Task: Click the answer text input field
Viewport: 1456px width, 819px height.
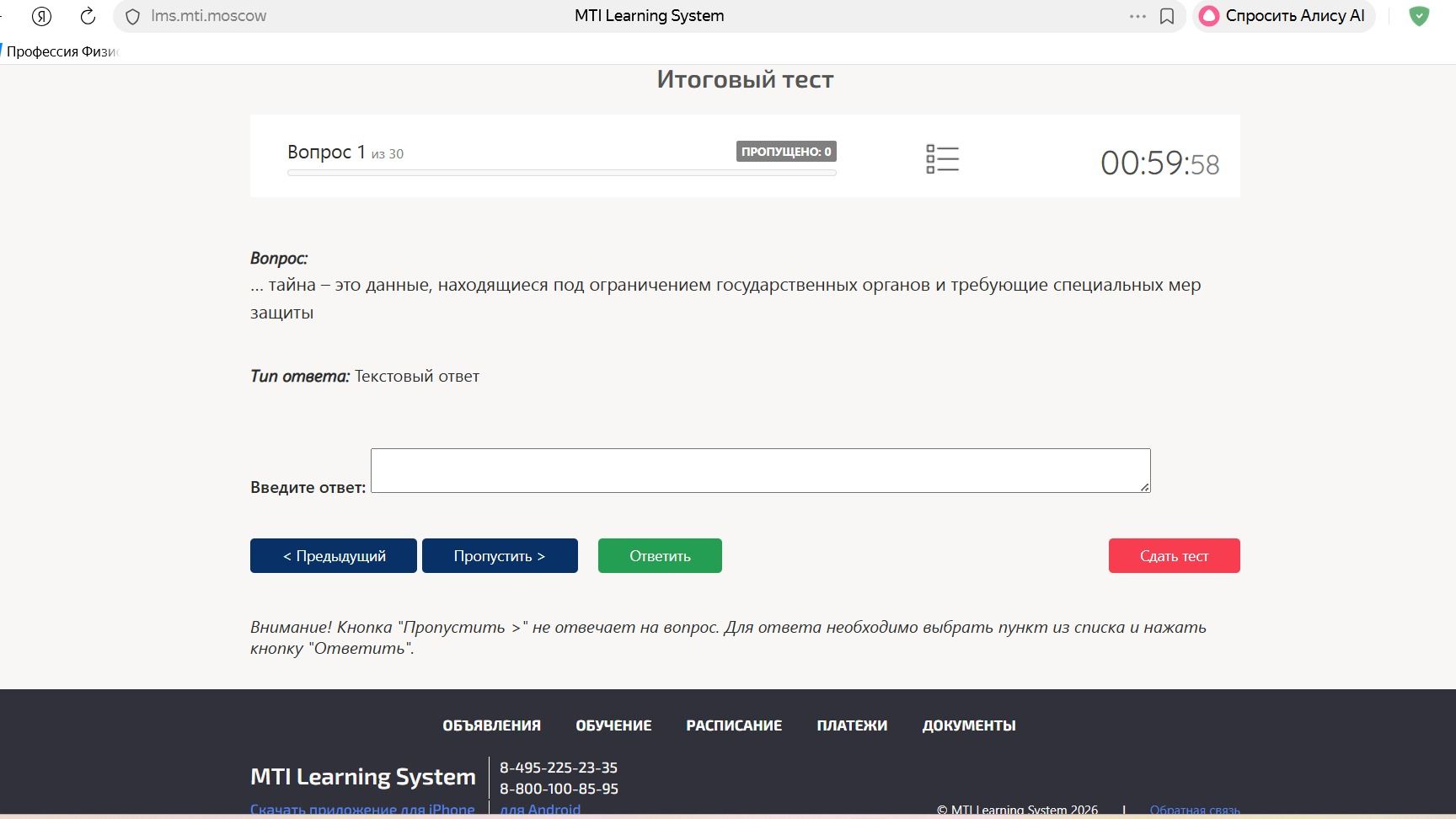Action: point(760,470)
